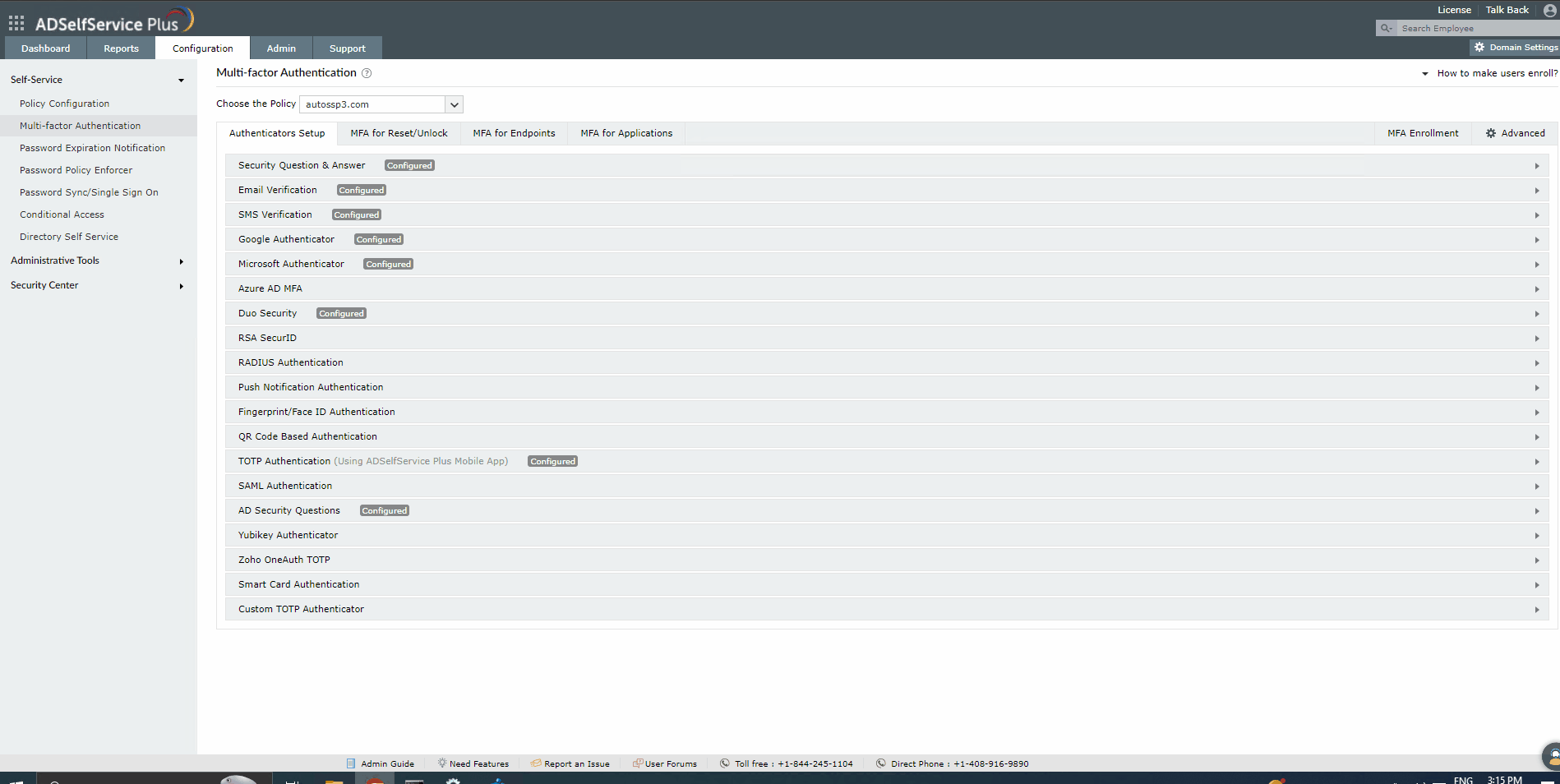The width and height of the screenshot is (1560, 784).
Task: Select Multi-factor Authentication in the sidebar
Action: coord(80,126)
